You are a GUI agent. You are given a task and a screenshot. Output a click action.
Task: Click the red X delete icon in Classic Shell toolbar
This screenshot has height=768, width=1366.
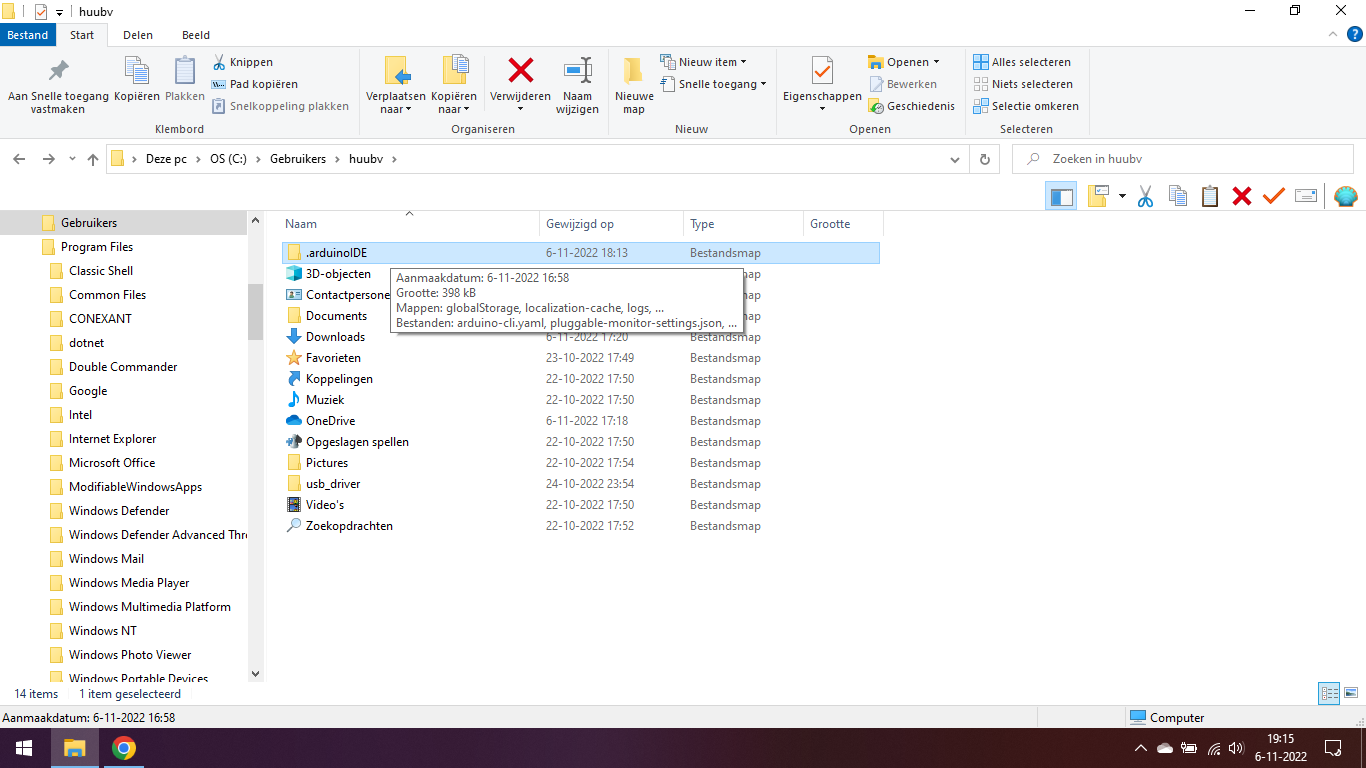pyautogui.click(x=1242, y=196)
